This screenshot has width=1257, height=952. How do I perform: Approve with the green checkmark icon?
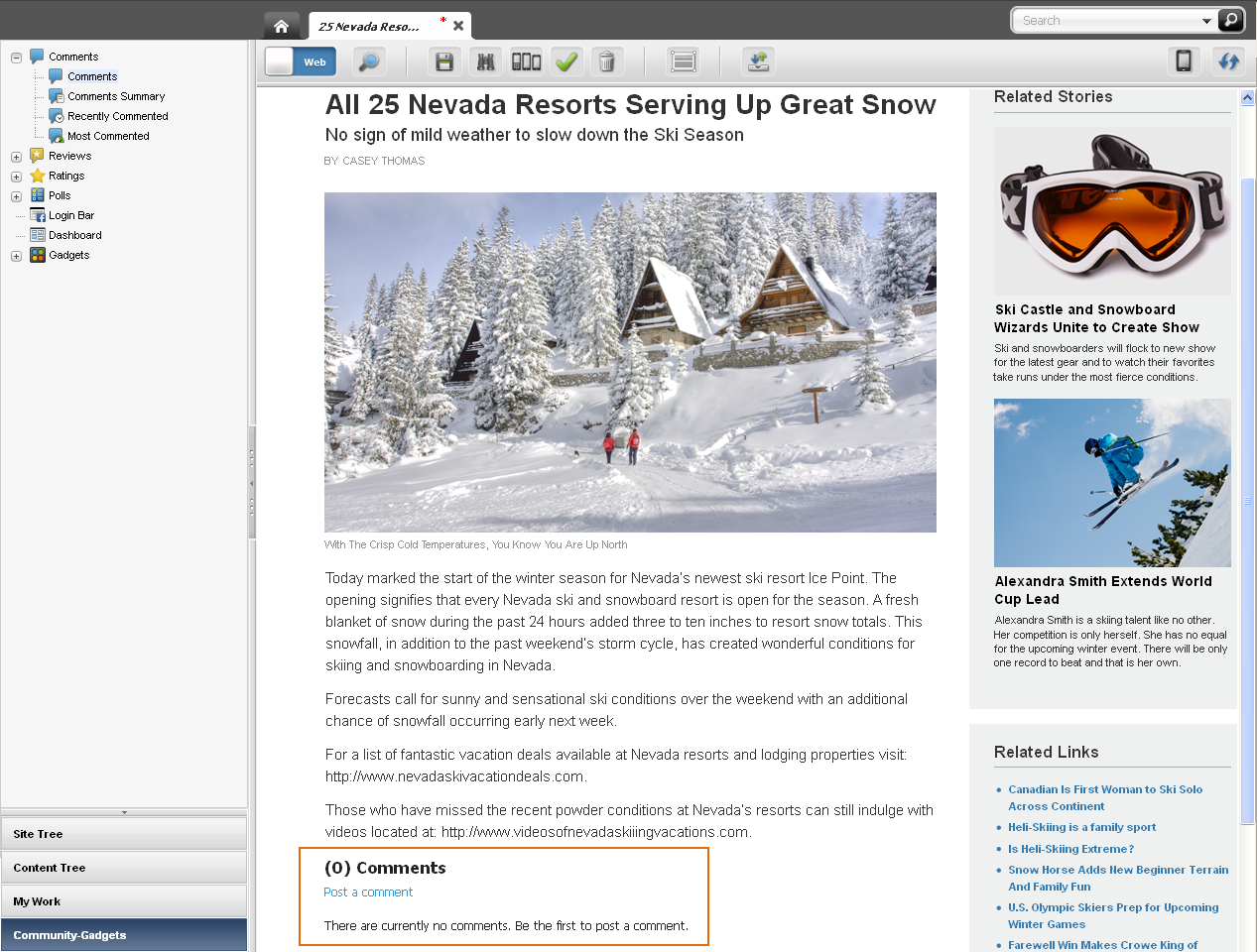566,61
